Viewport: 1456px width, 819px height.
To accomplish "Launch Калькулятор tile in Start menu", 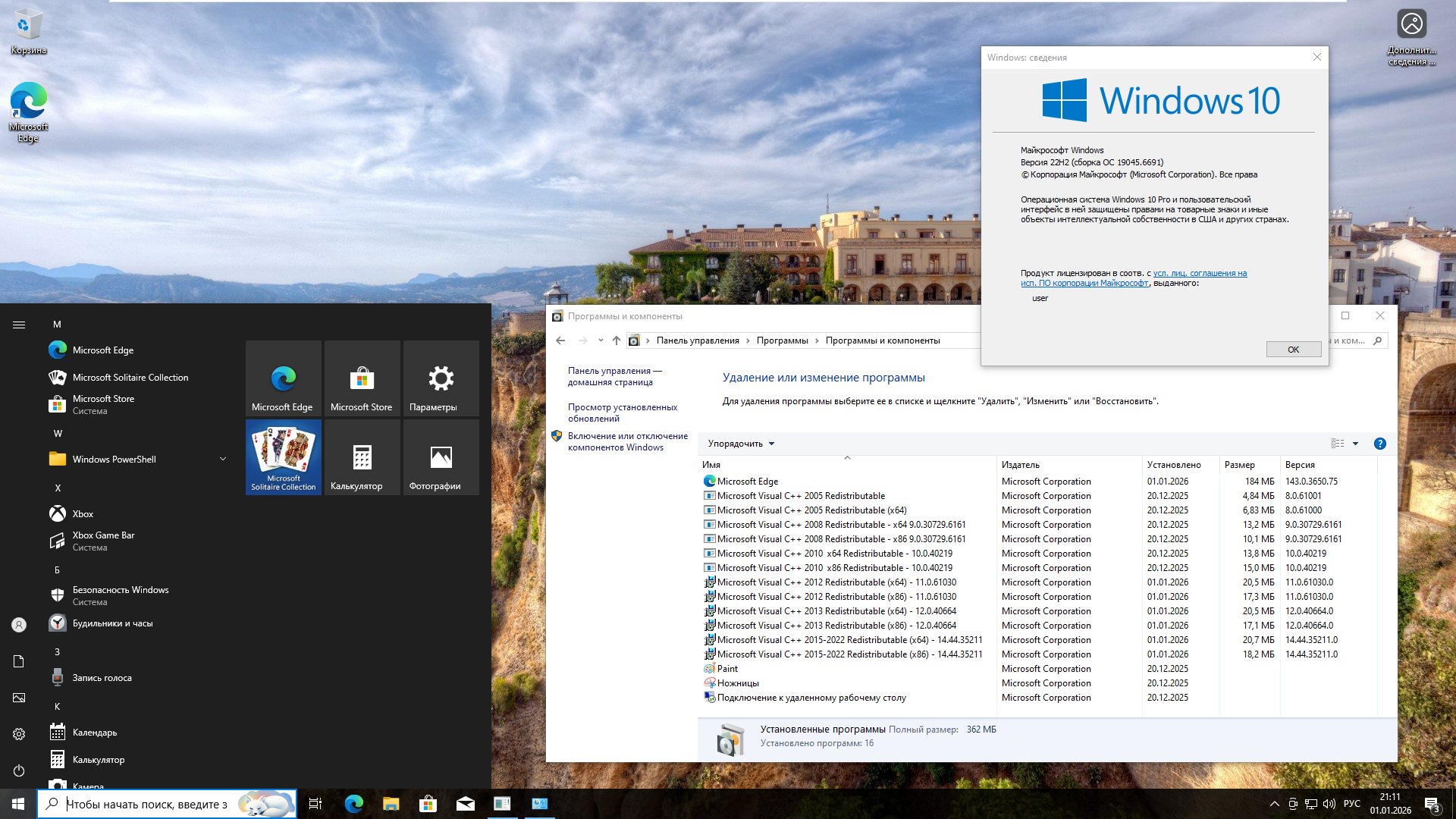I will (362, 457).
